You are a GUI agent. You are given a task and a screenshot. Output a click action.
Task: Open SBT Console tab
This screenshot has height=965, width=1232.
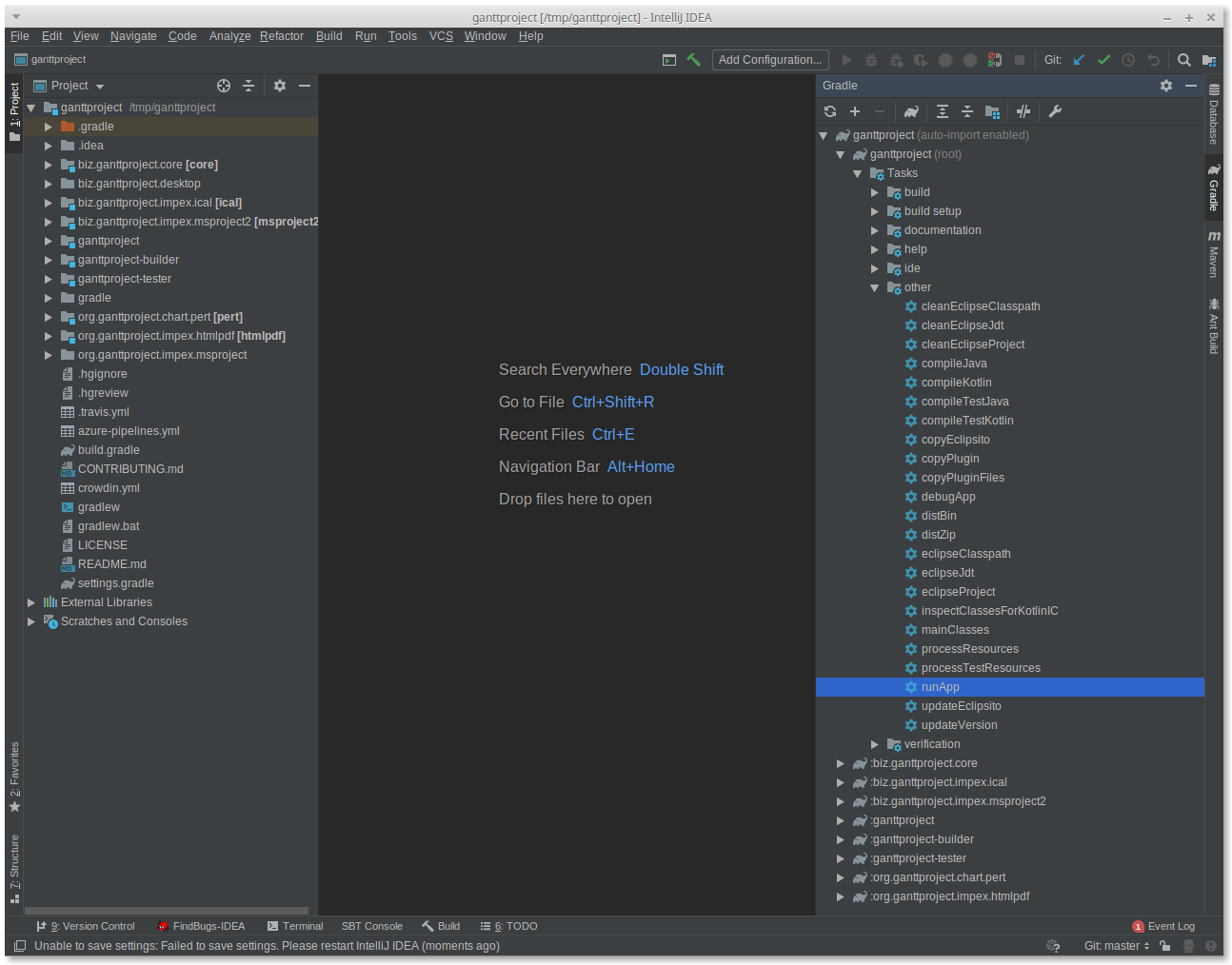[x=372, y=926]
